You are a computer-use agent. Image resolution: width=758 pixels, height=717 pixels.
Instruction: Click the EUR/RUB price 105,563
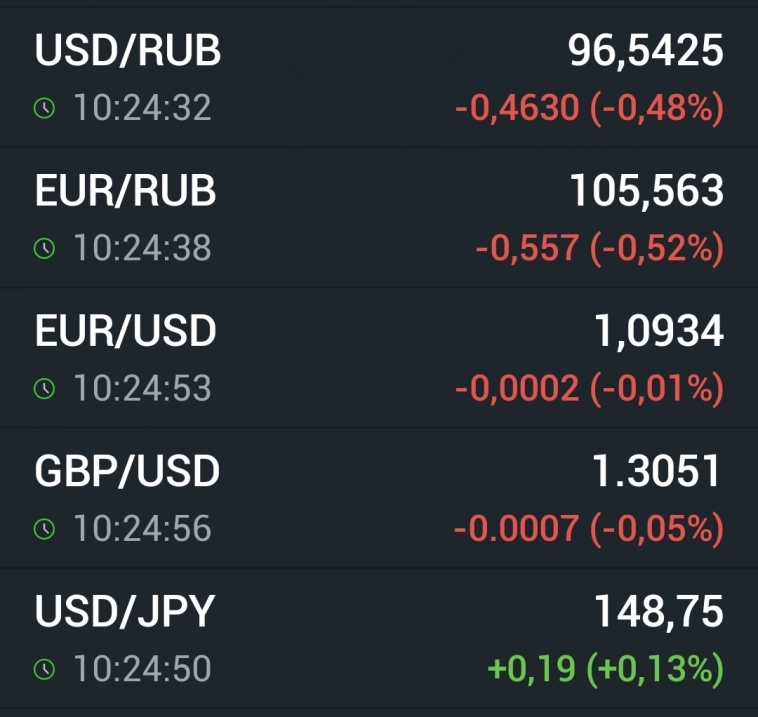(x=646, y=191)
